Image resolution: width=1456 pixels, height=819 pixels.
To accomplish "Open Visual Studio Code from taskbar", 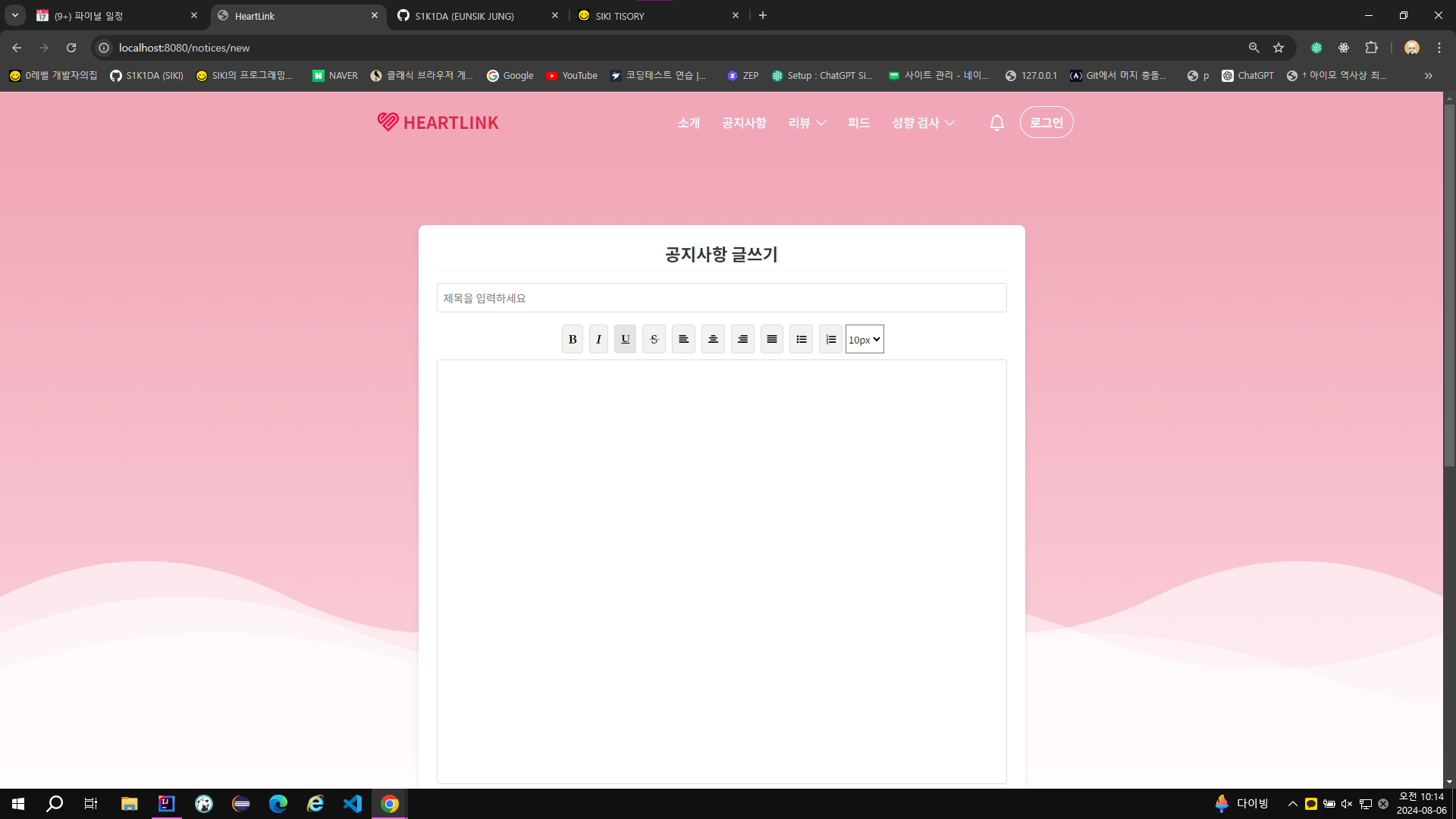I will pos(353,804).
